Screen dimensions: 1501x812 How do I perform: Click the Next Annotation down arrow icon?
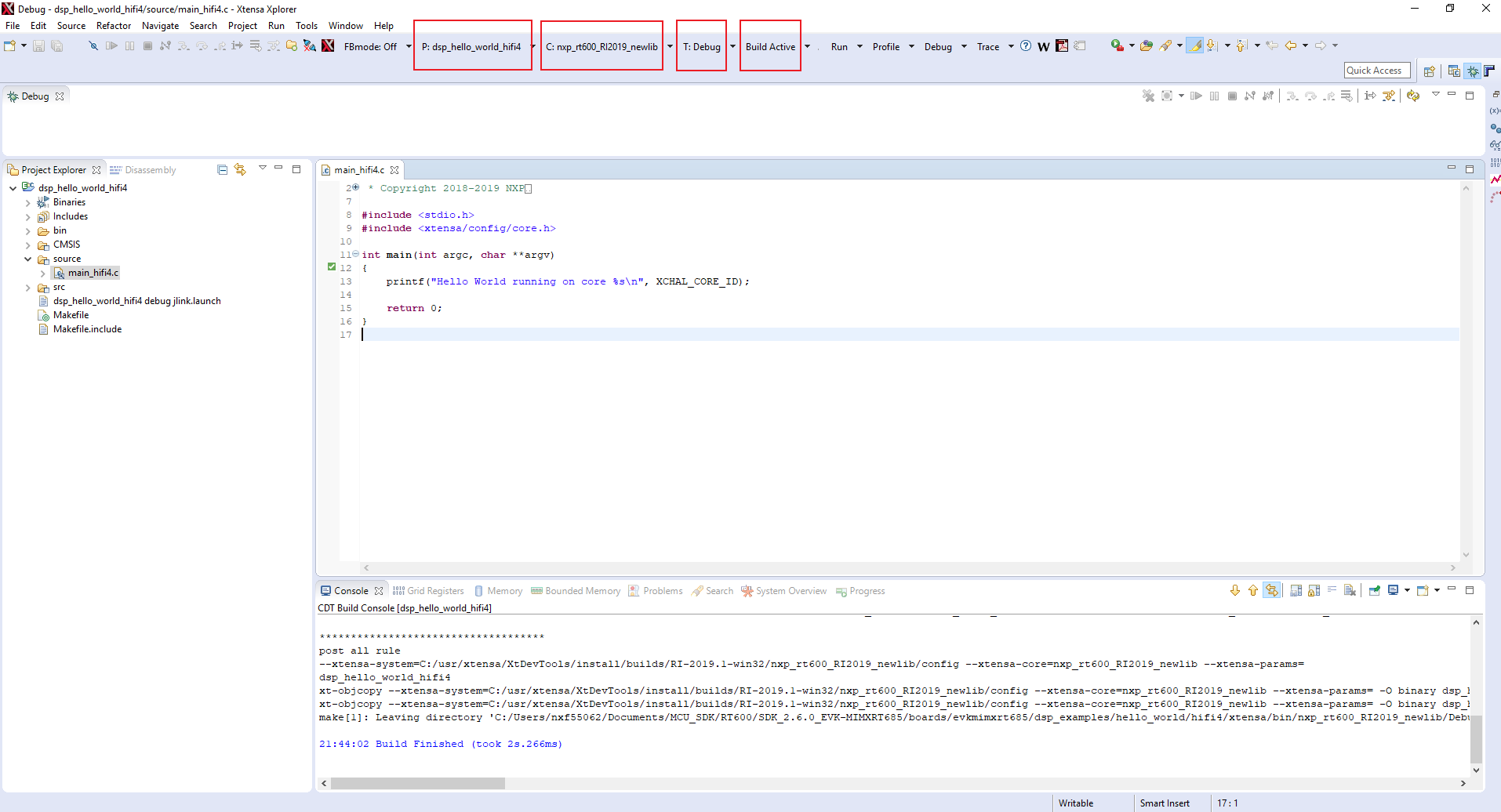[1212, 46]
